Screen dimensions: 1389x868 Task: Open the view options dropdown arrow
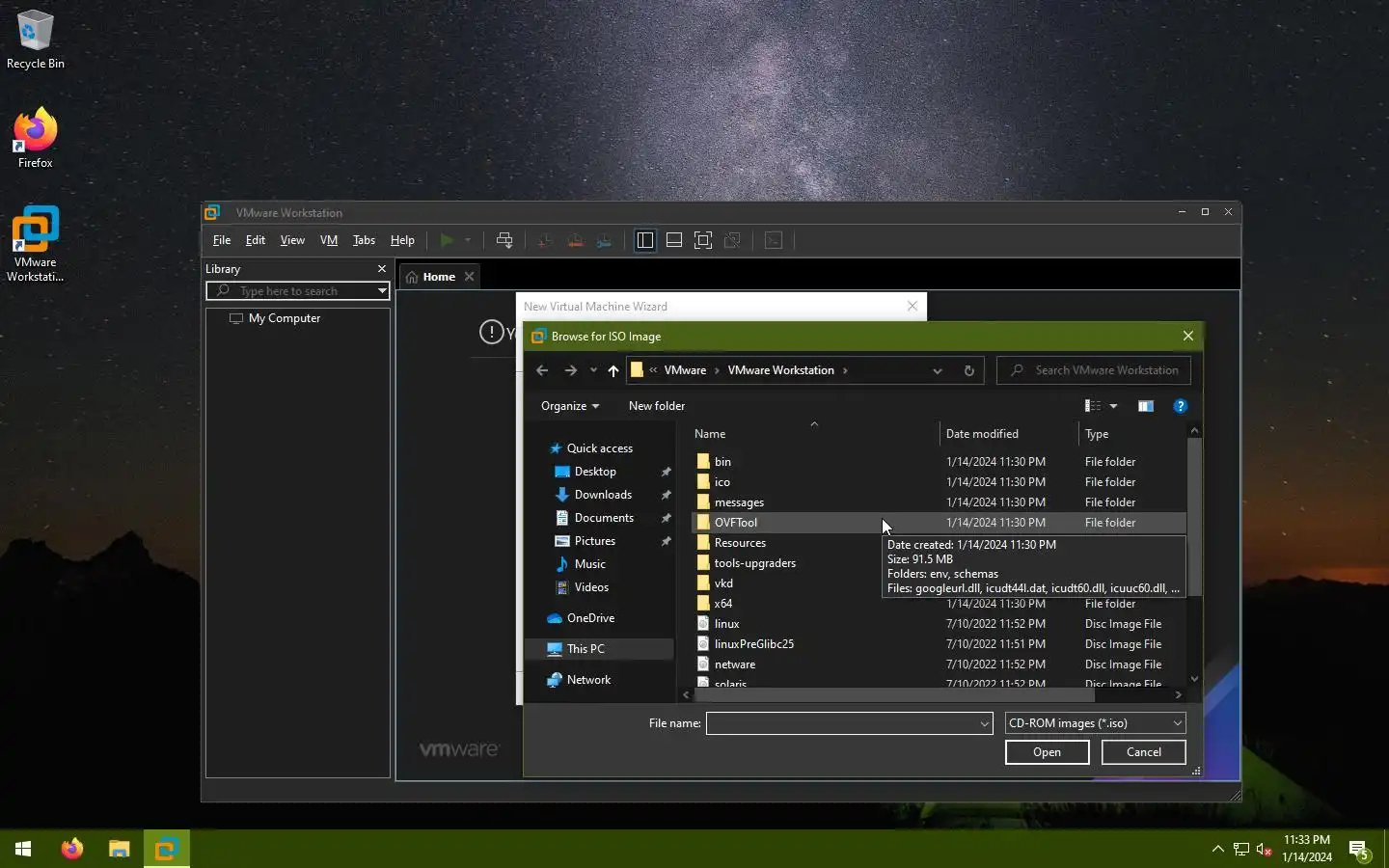click(1113, 406)
